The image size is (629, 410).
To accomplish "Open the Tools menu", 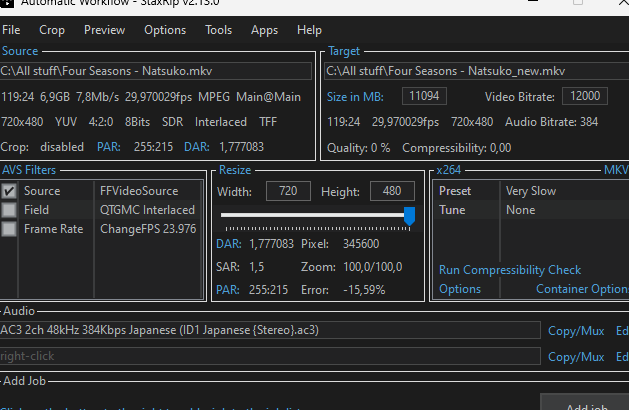I will coord(218,30).
